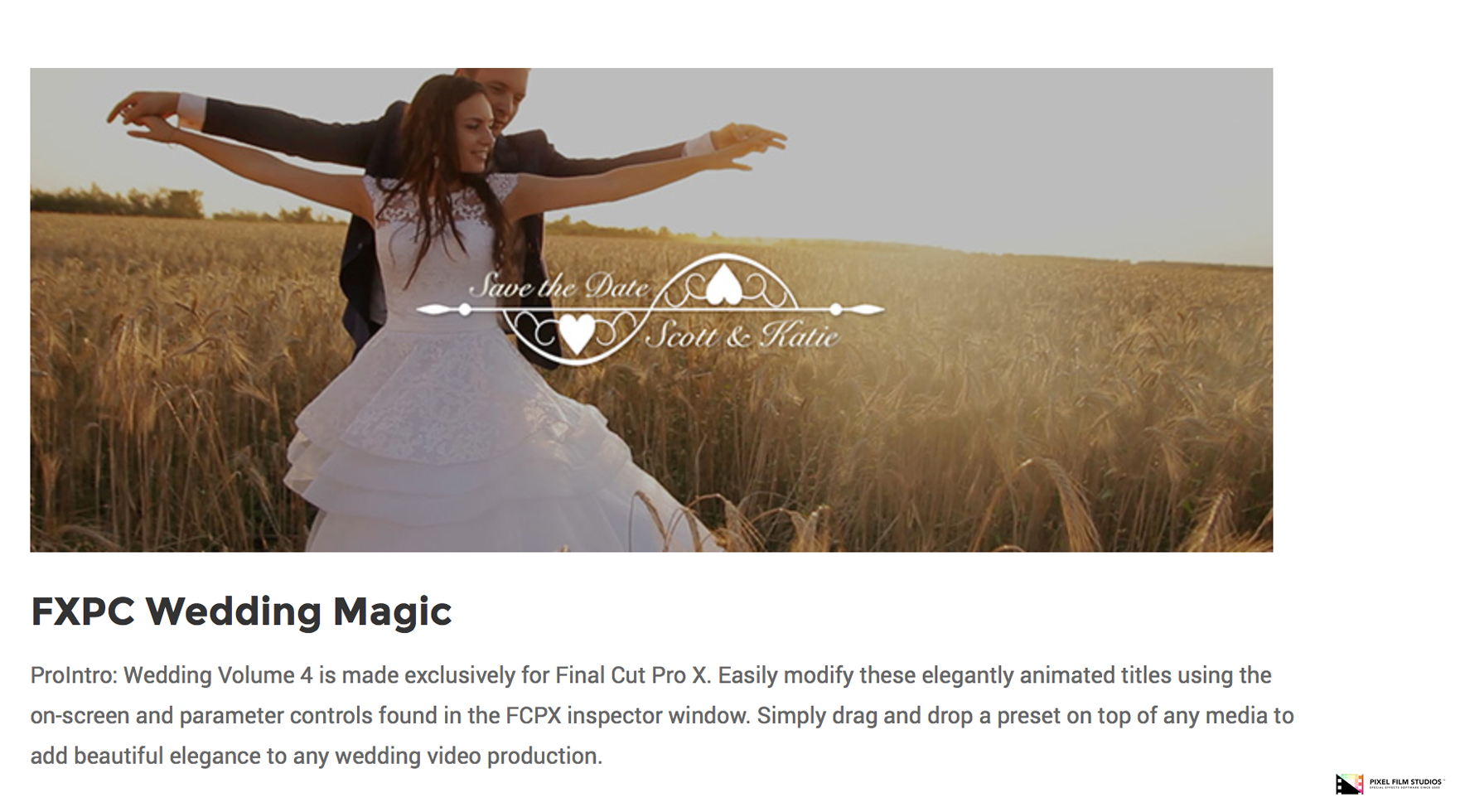Click the lower heart in title ornament
Image resolution: width=1460 pixels, height=812 pixels.
(x=576, y=334)
